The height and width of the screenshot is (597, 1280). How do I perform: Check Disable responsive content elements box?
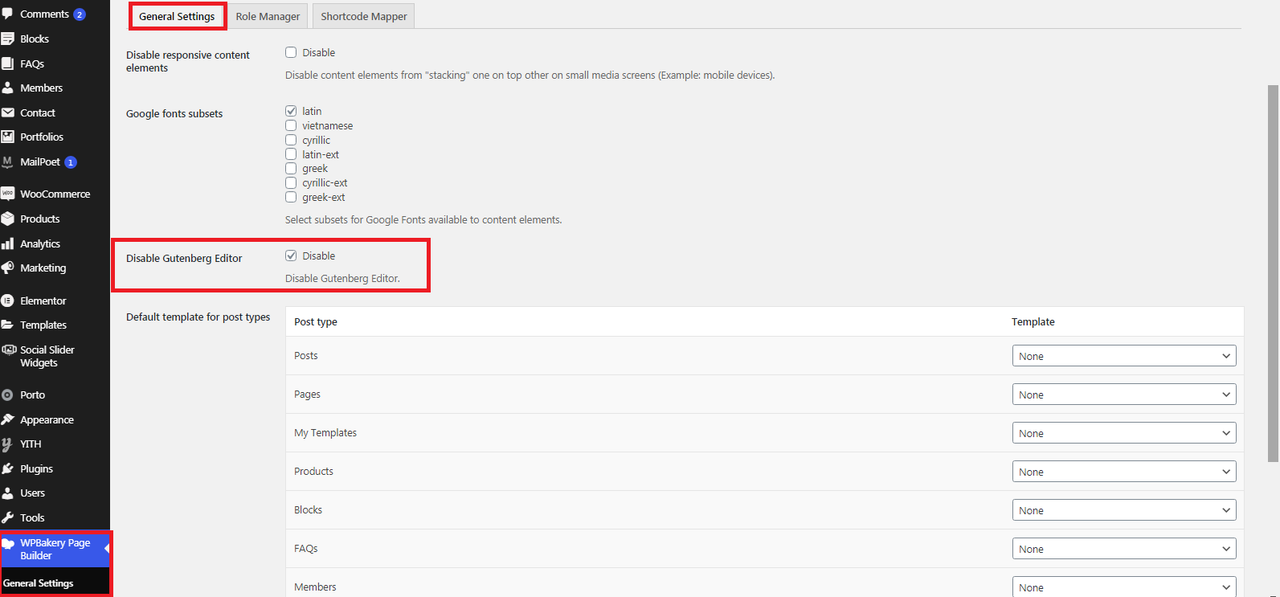tap(291, 52)
